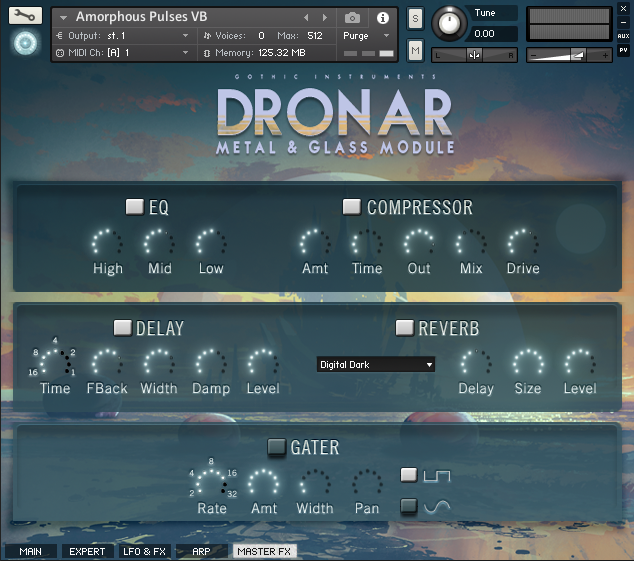This screenshot has width=634, height=561.
Task: Open the instrument info icon
Action: coord(383,18)
